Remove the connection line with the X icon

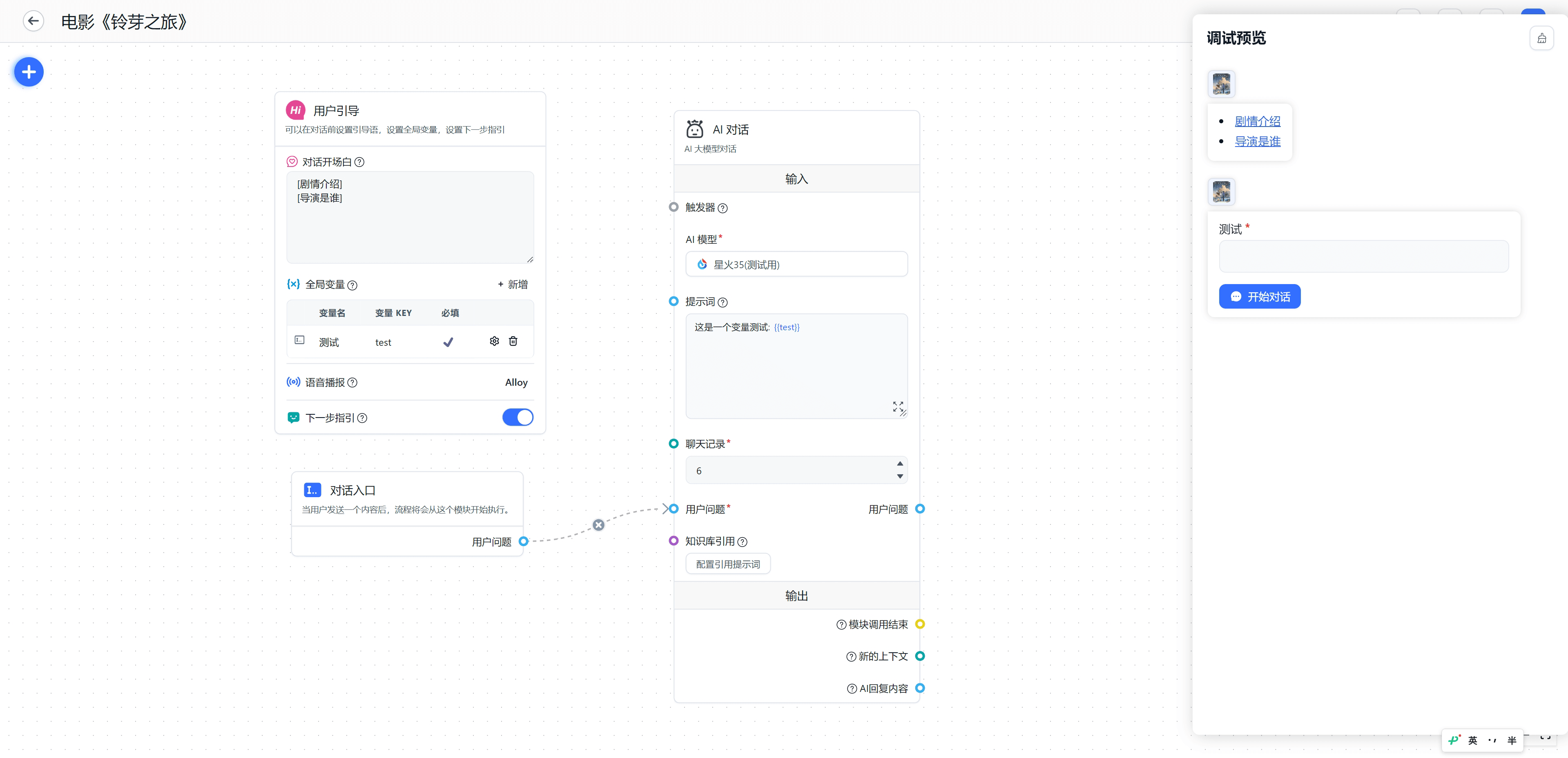(x=599, y=525)
